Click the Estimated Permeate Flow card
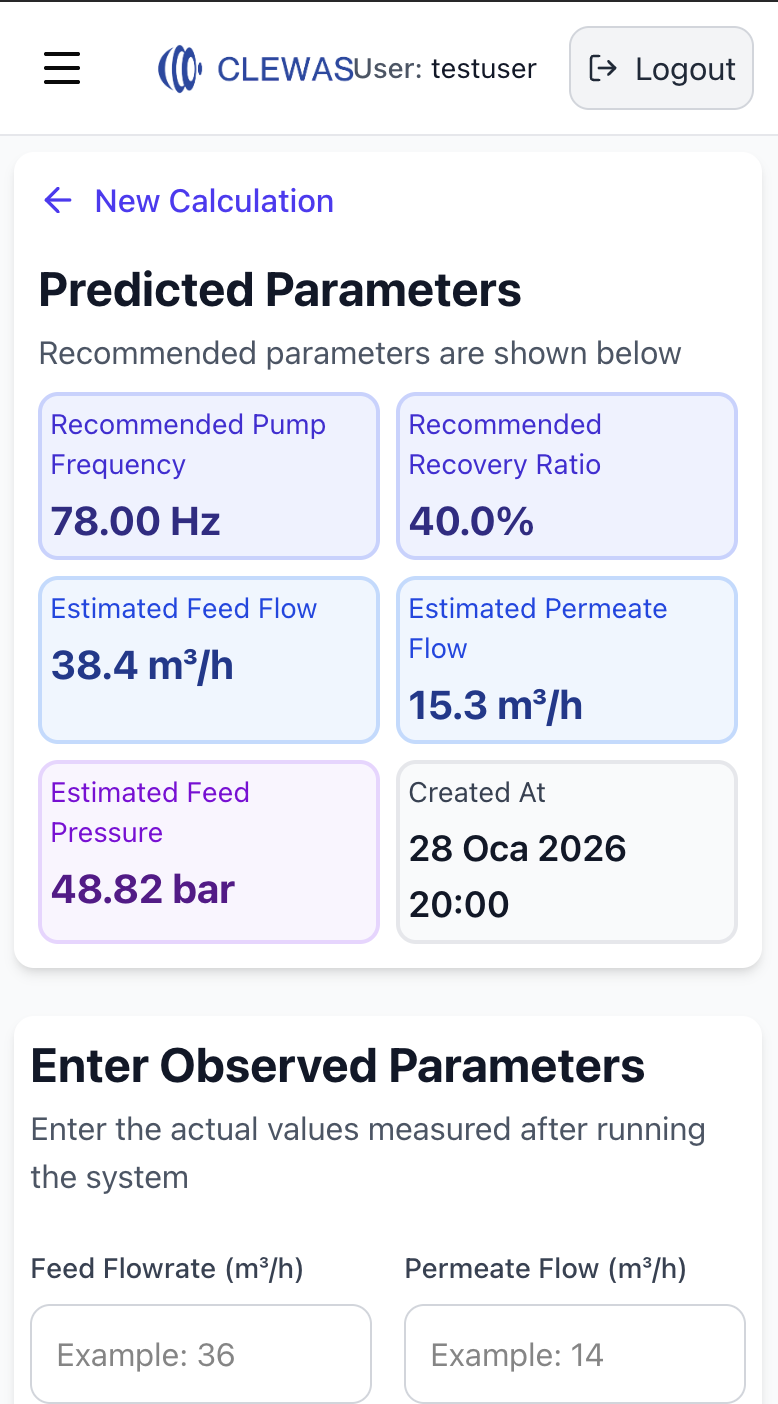The width and height of the screenshot is (778, 1404). point(567,660)
